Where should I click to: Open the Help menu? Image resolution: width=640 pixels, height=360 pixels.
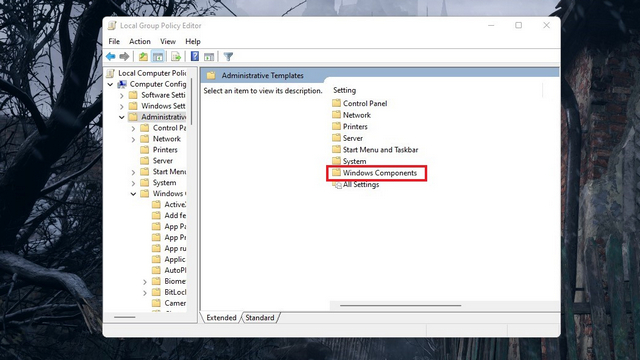click(193, 41)
